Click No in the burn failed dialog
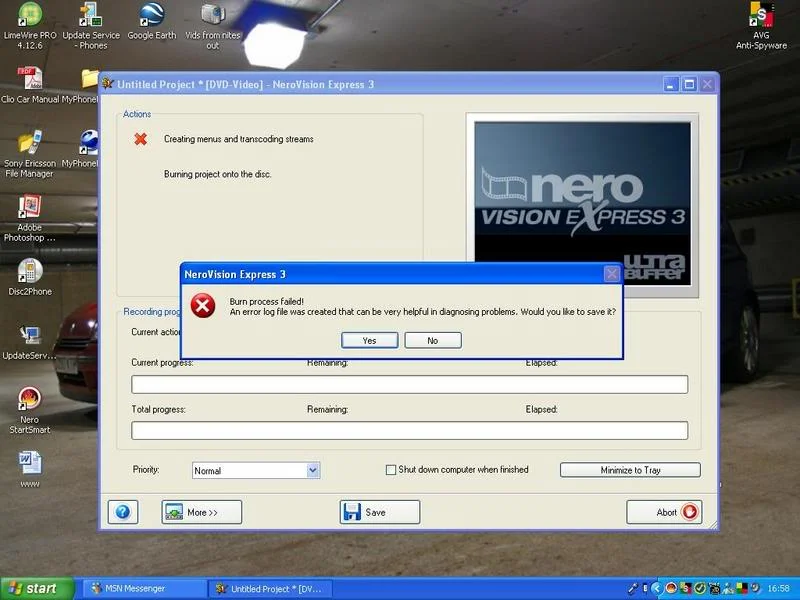800x600 pixels. point(433,340)
